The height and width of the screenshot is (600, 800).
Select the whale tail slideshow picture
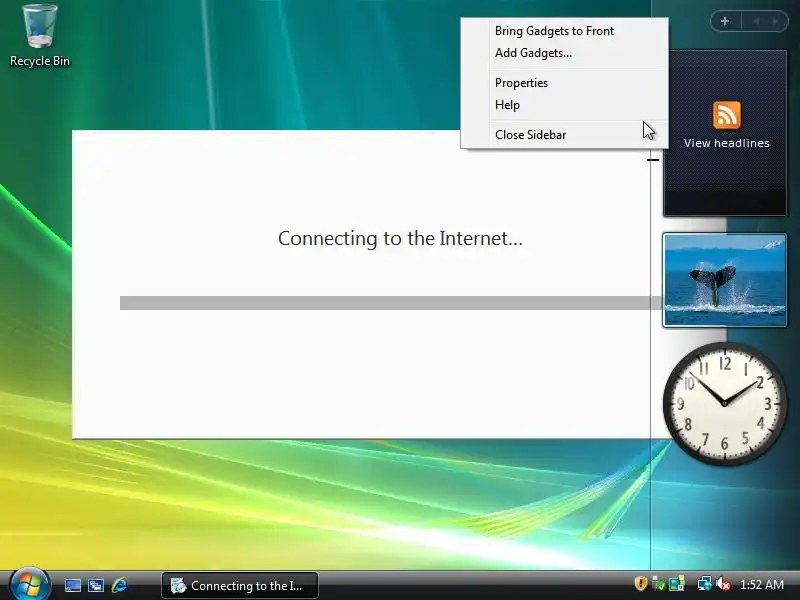click(x=724, y=280)
